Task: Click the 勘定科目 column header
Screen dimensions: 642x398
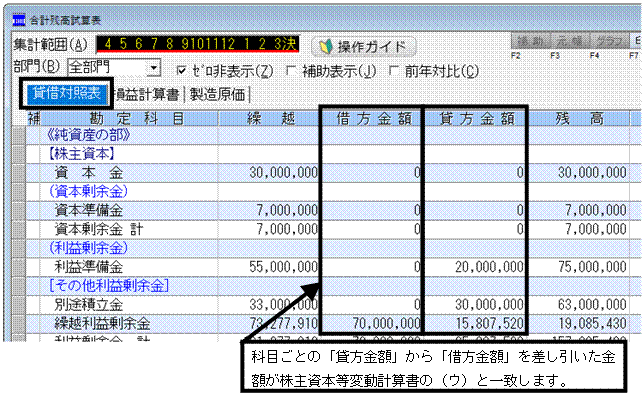Action: pyautogui.click(x=129, y=119)
